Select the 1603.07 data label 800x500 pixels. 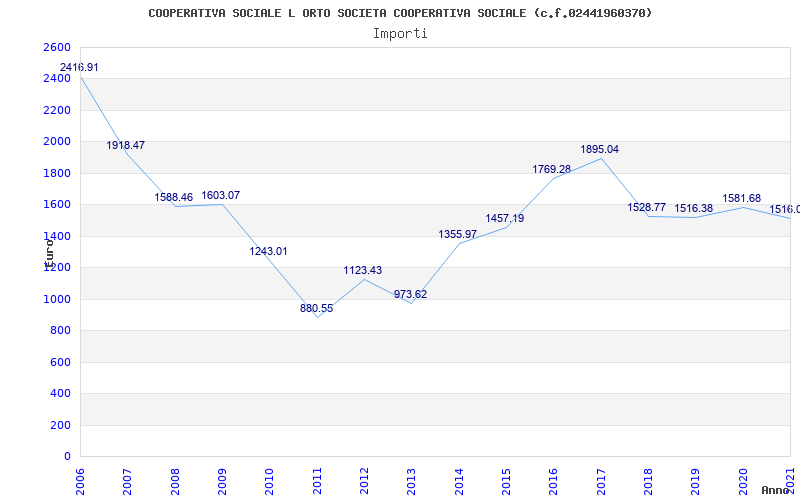(x=220, y=196)
